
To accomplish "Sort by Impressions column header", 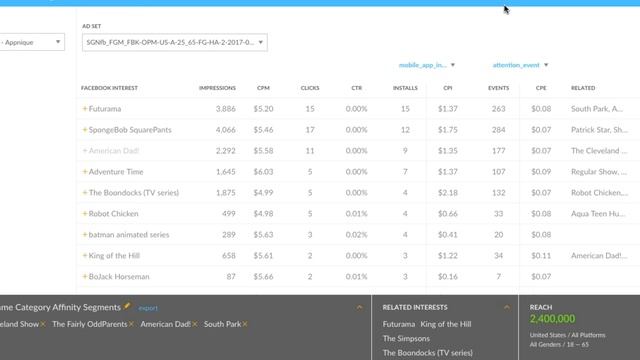I will 217,88.
